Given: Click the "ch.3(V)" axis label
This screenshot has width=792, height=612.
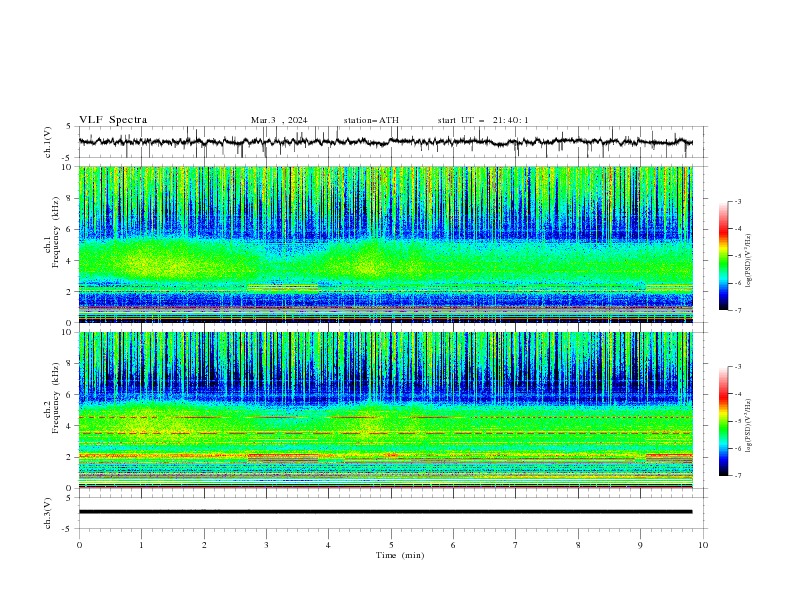Looking at the screenshot, I should [x=48, y=513].
